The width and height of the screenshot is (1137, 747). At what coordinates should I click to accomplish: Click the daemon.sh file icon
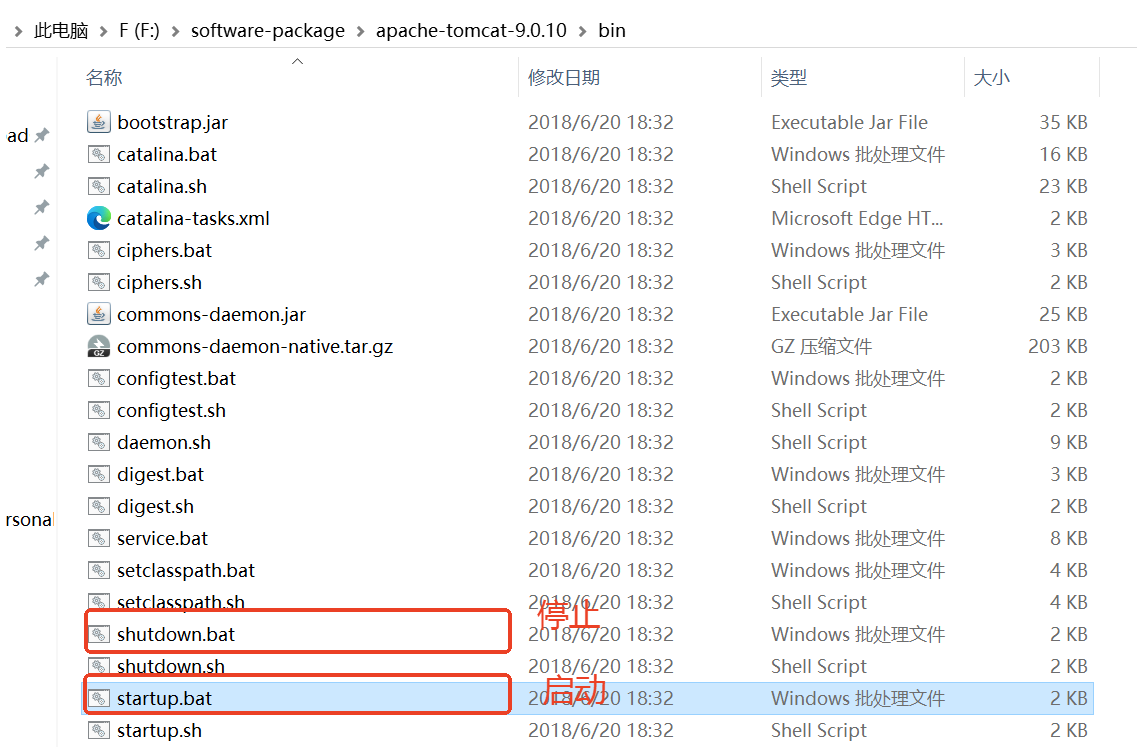[x=99, y=442]
